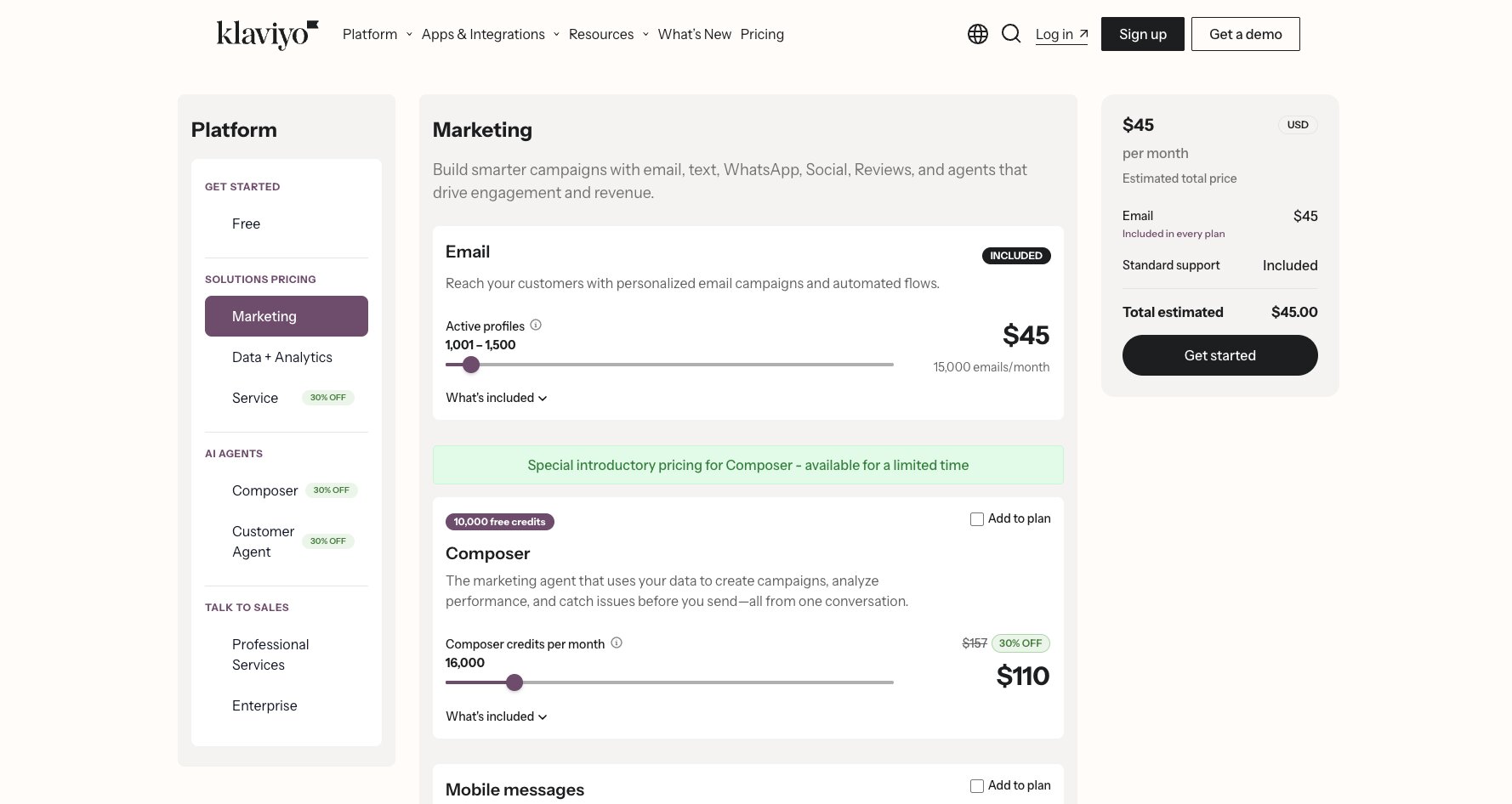Select Composer in the sidebar

click(287, 490)
